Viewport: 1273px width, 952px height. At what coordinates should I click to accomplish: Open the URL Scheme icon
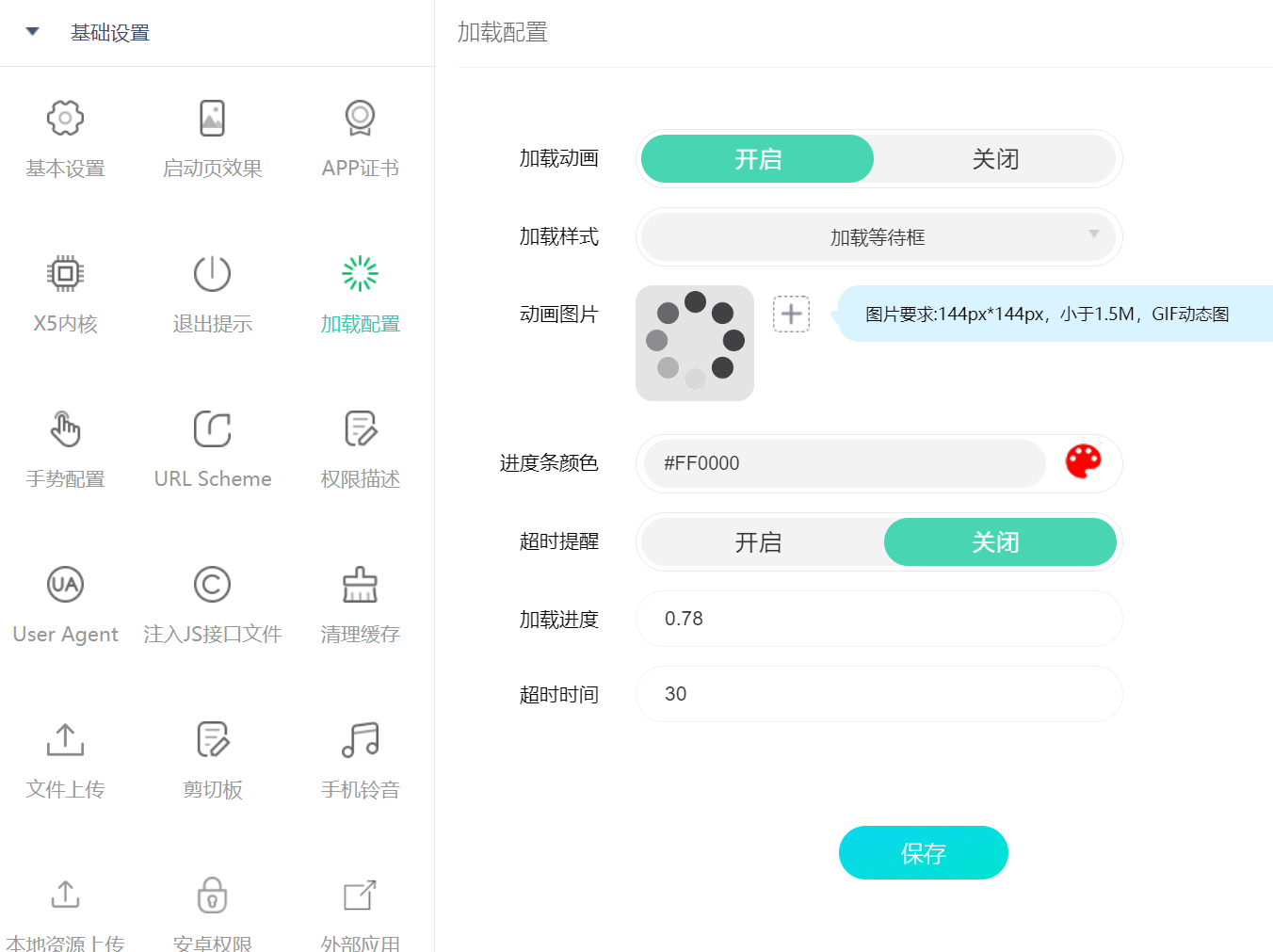213,428
